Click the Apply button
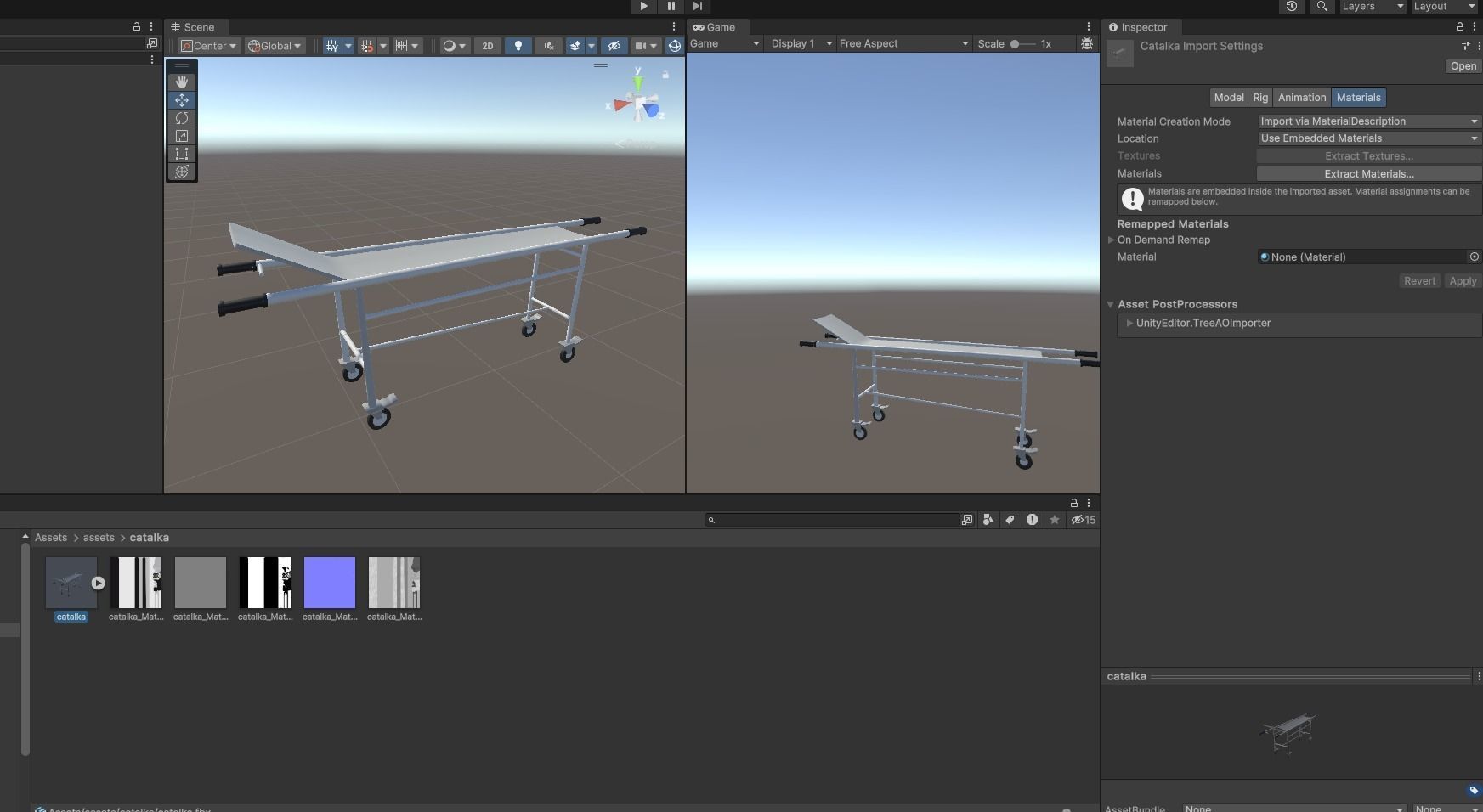The height and width of the screenshot is (812, 1483). (1462, 281)
